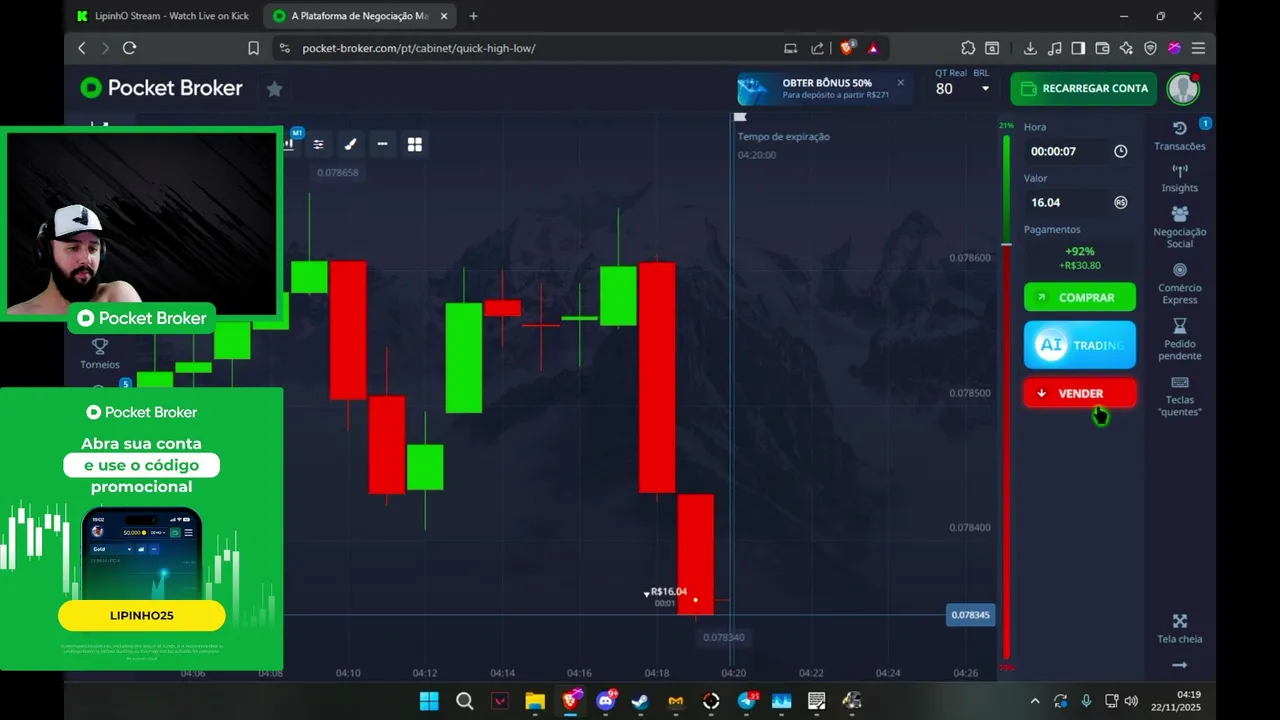Open a new browser tab
The image size is (1280, 720).
(473, 16)
